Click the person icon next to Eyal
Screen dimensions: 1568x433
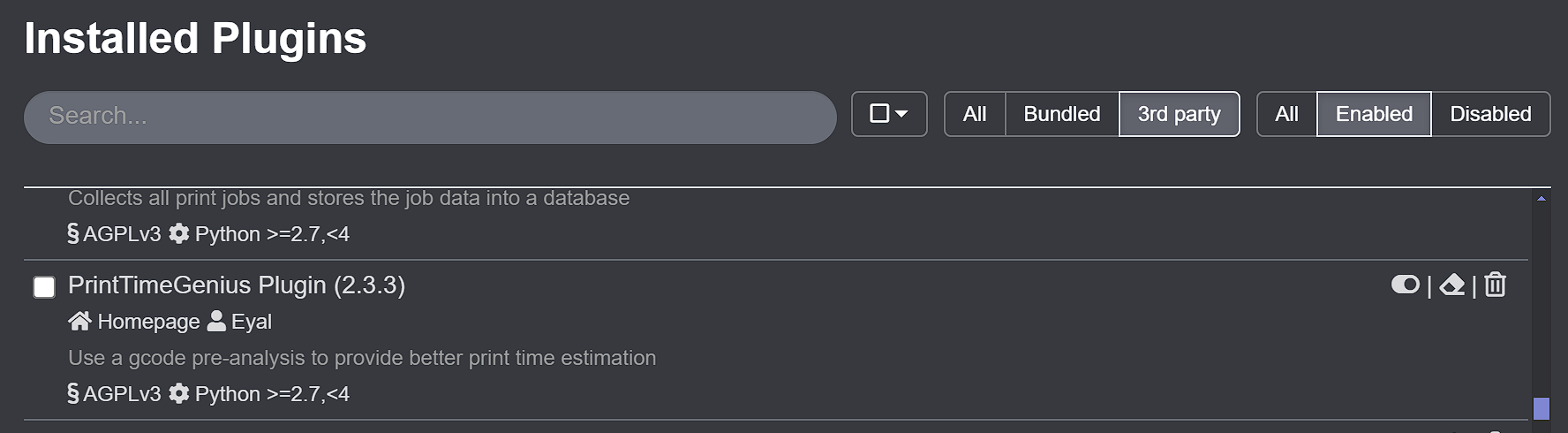click(216, 321)
